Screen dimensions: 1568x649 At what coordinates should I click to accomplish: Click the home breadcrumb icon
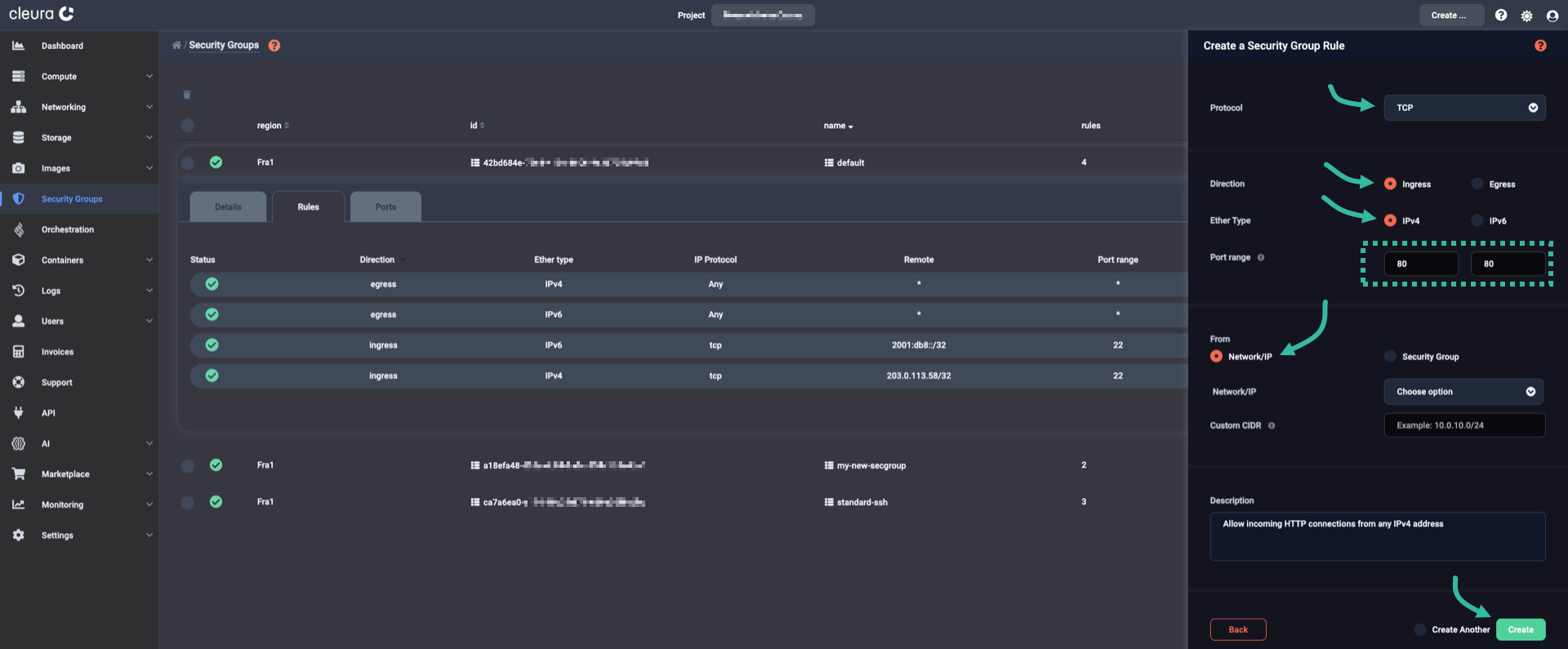pos(176,45)
